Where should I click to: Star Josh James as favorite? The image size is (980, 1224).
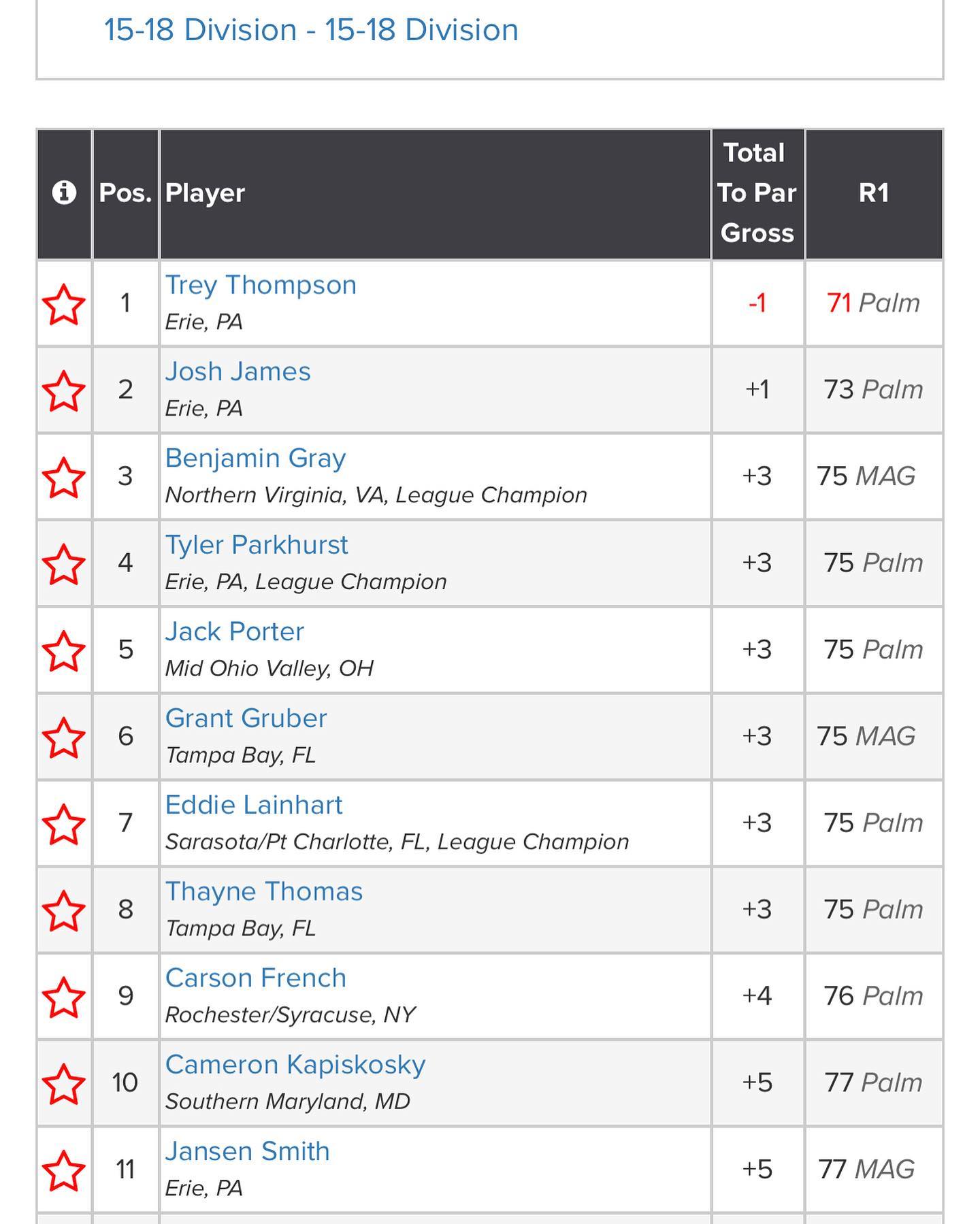point(64,390)
